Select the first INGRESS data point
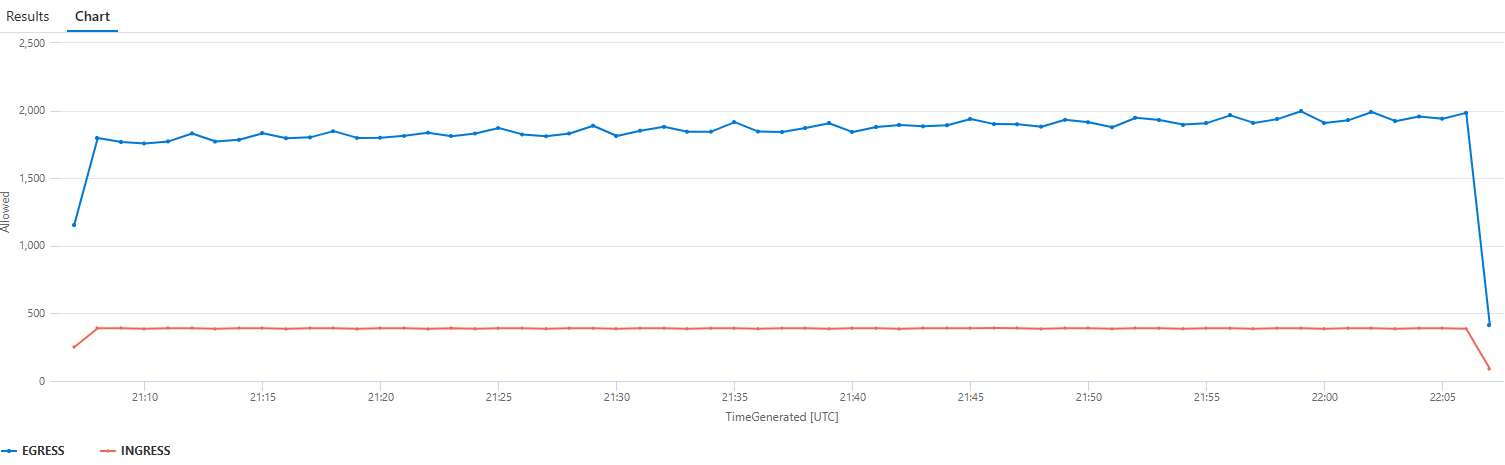Screen dimensions: 1505x465 tap(74, 347)
